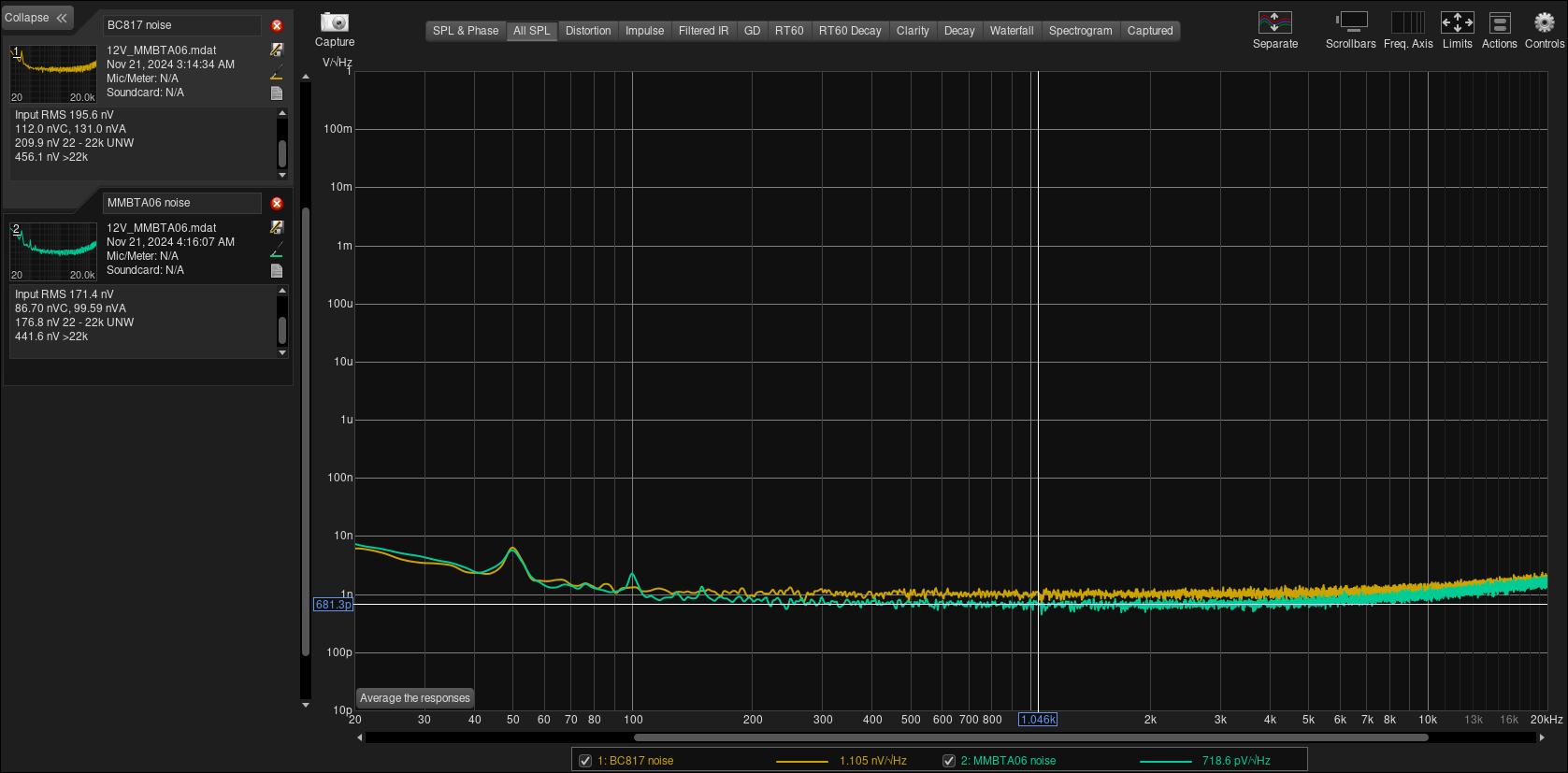Click the down arrow in the MMBTA06 notes box
The width and height of the screenshot is (1568, 773).
click(x=282, y=352)
